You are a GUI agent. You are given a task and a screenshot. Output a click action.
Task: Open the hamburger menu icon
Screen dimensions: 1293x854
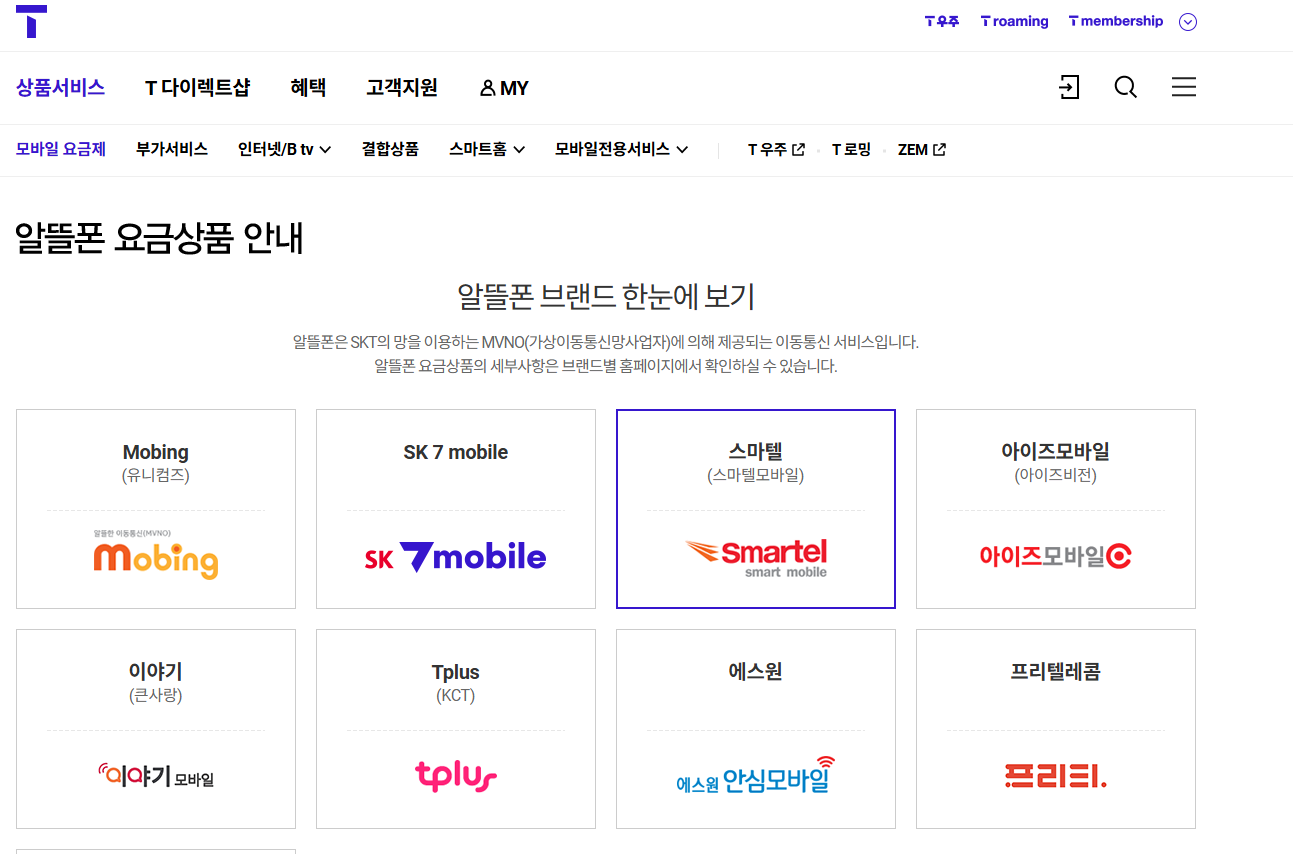tap(1184, 87)
